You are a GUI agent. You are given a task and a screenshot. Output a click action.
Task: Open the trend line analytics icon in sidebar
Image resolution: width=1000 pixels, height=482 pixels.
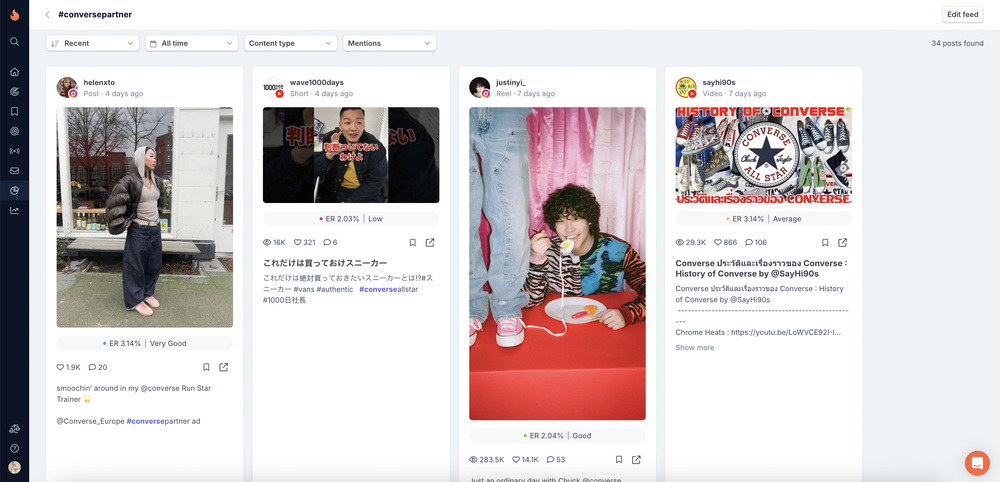tap(15, 210)
